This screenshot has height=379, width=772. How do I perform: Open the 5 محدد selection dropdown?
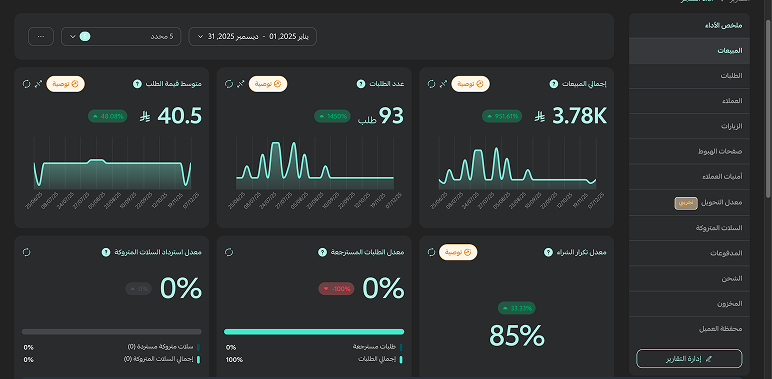click(x=121, y=36)
